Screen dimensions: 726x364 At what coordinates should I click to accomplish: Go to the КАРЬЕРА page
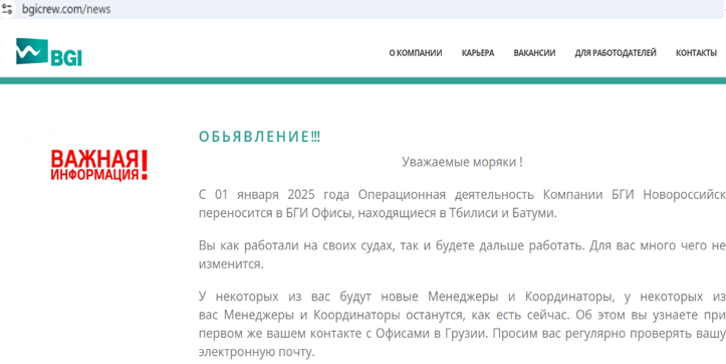478,53
